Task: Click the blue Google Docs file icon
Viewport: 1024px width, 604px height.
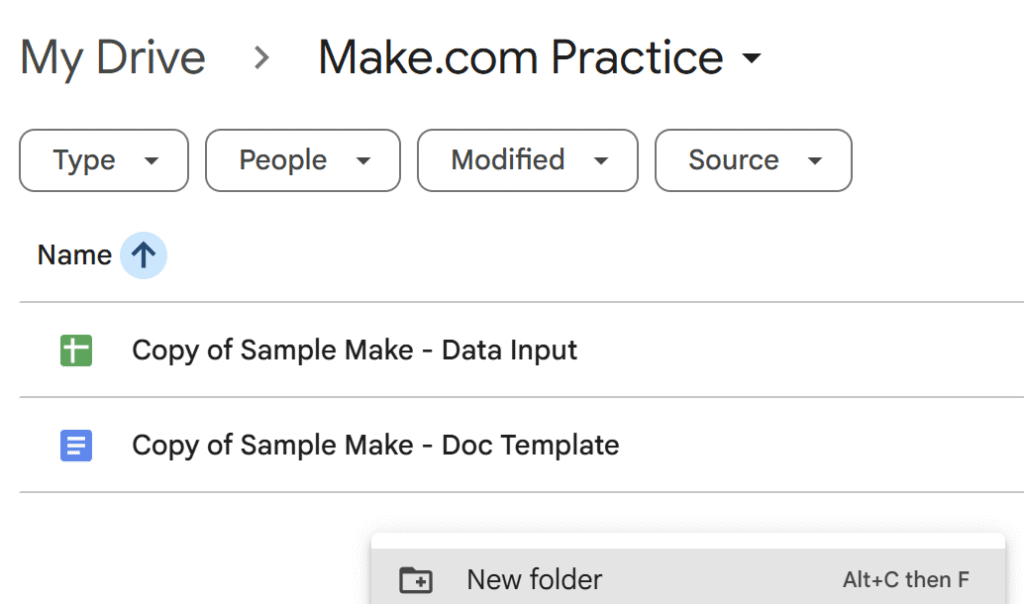Action: [x=76, y=445]
